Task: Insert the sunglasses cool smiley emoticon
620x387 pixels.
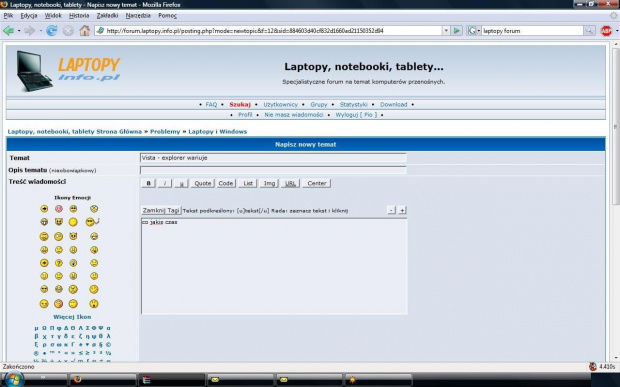Action: tap(44, 289)
